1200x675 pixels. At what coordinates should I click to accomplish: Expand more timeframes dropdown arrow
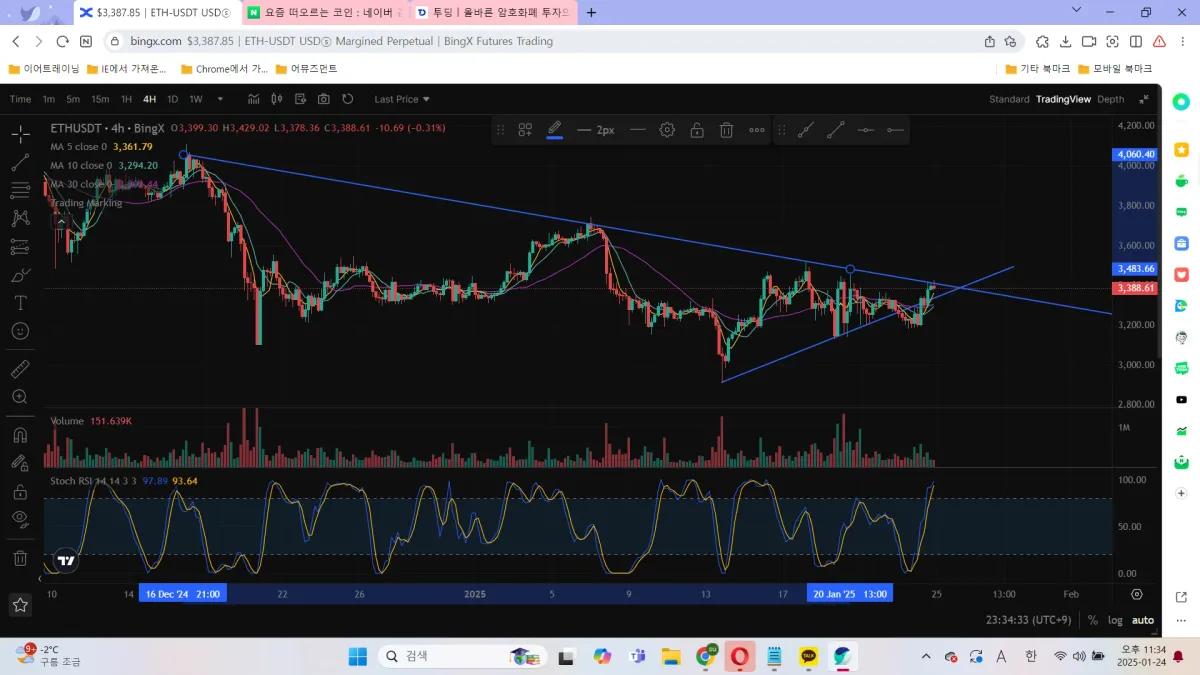pyautogui.click(x=220, y=99)
